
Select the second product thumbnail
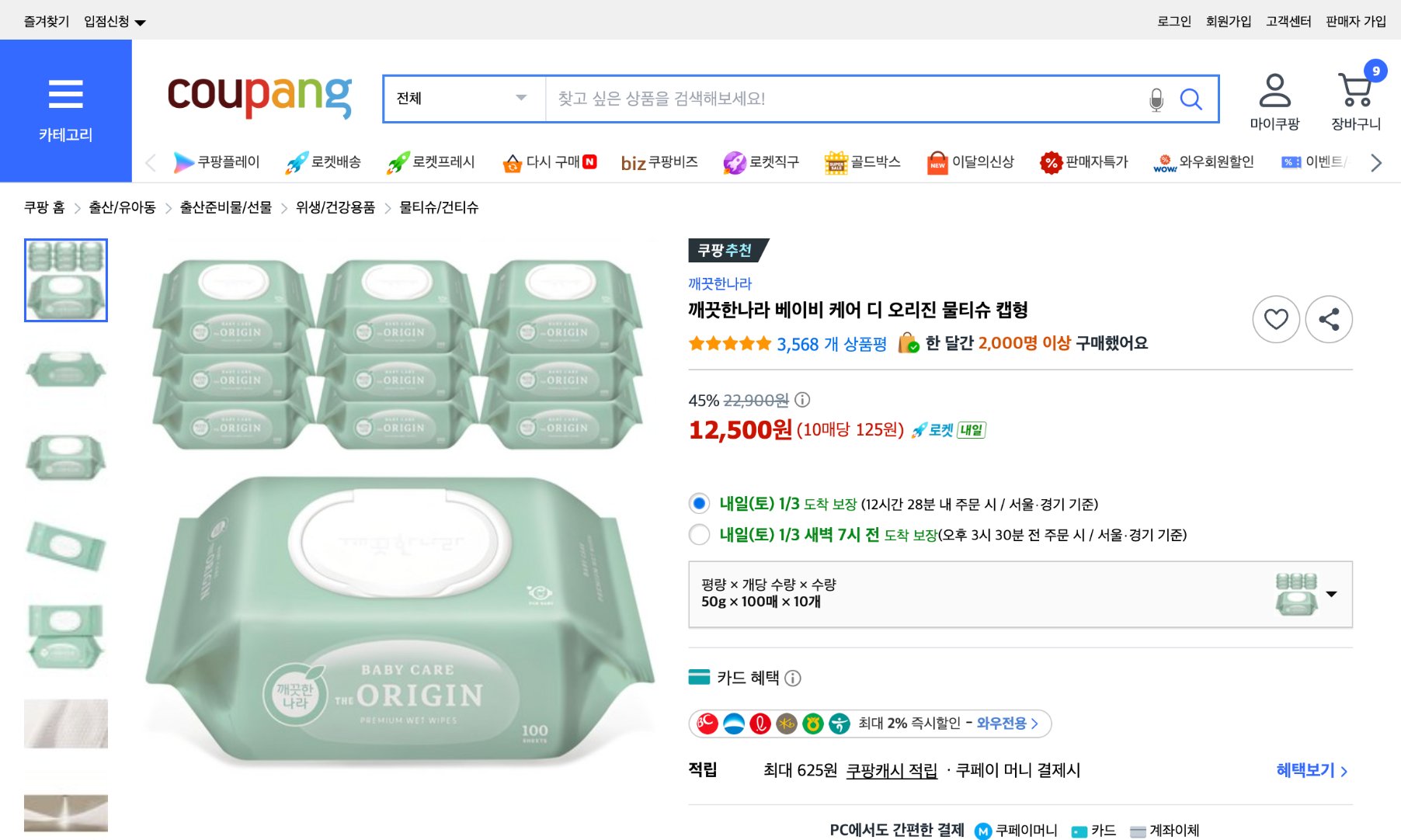(66, 370)
